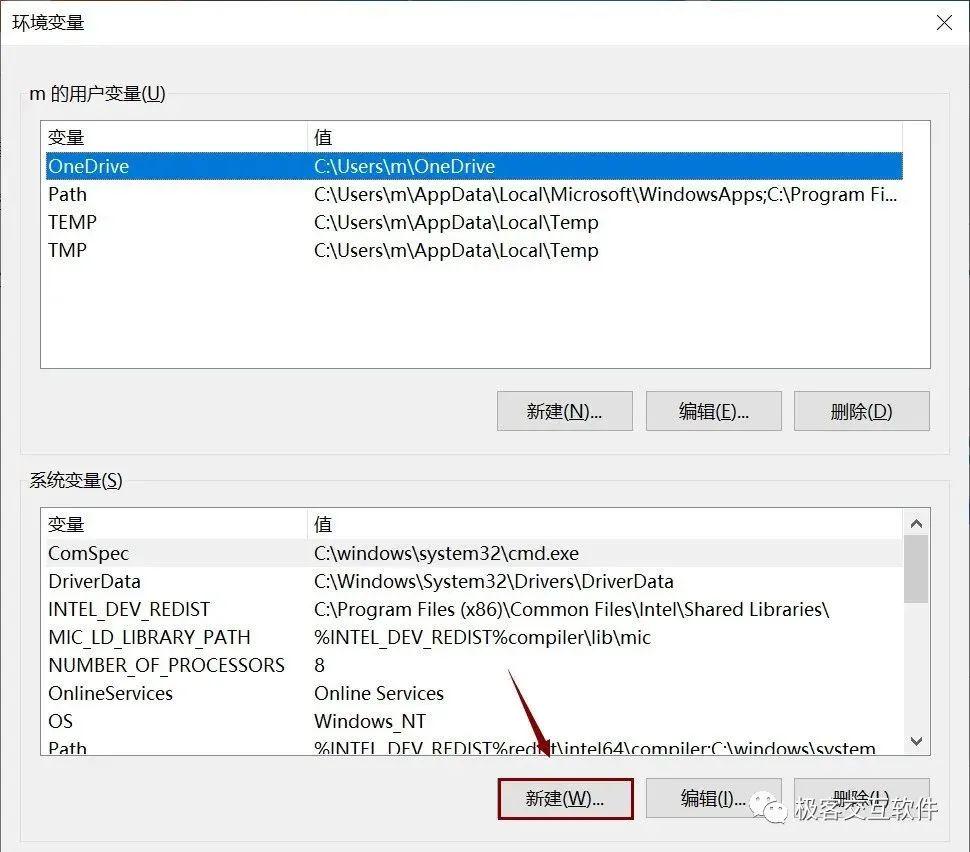Viewport: 970px width, 852px height.
Task: Close the 环境变量 dialog
Action: tap(944, 22)
